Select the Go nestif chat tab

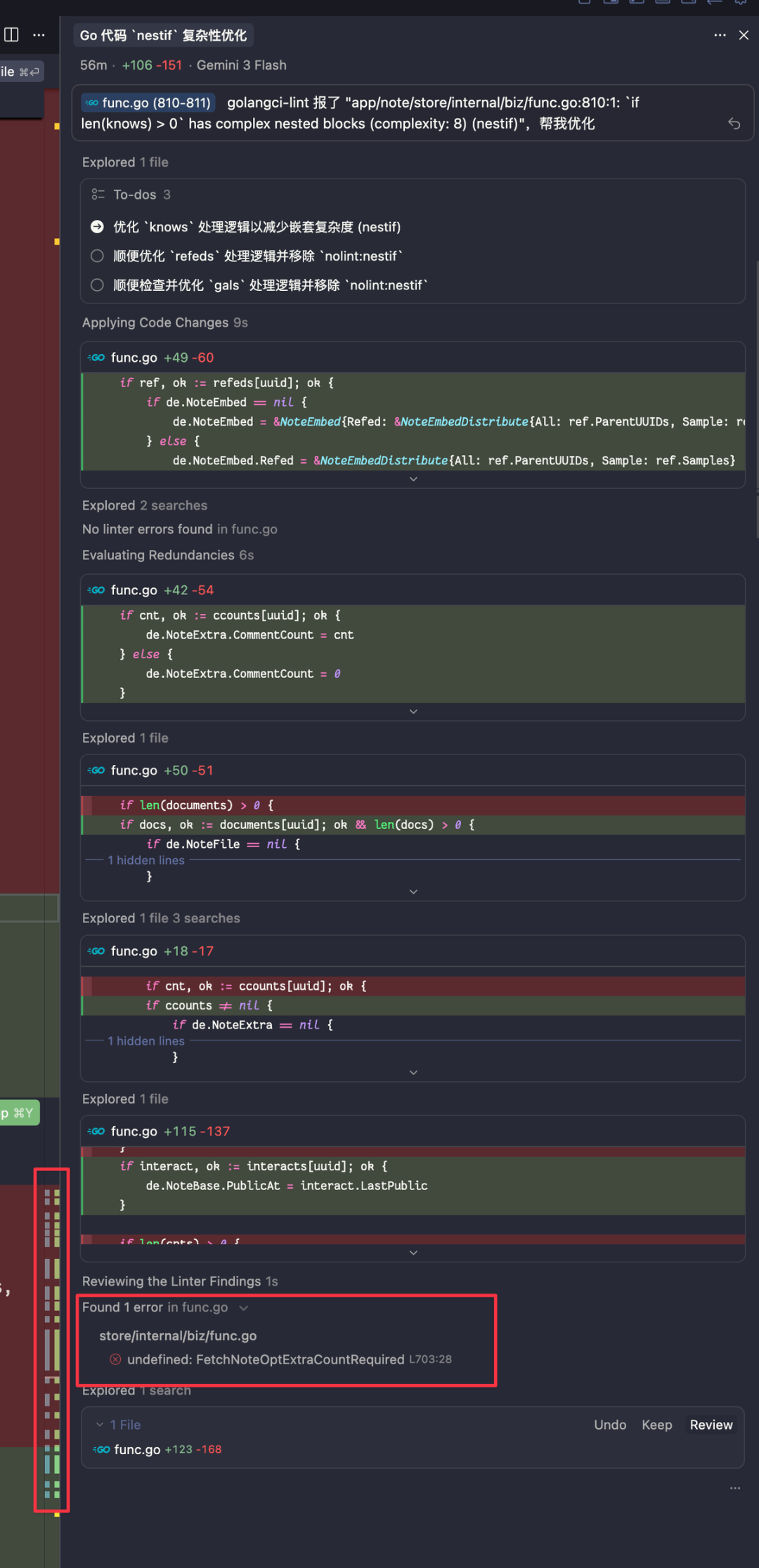(163, 35)
